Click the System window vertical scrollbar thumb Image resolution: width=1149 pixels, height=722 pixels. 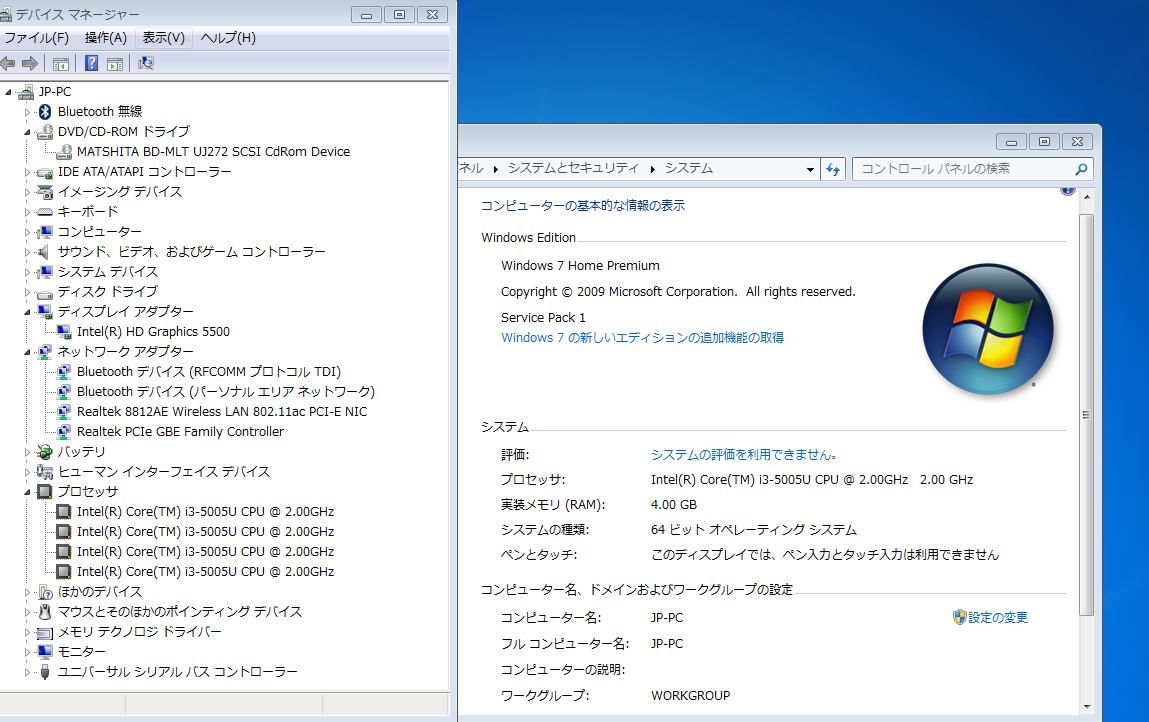pyautogui.click(x=1087, y=415)
